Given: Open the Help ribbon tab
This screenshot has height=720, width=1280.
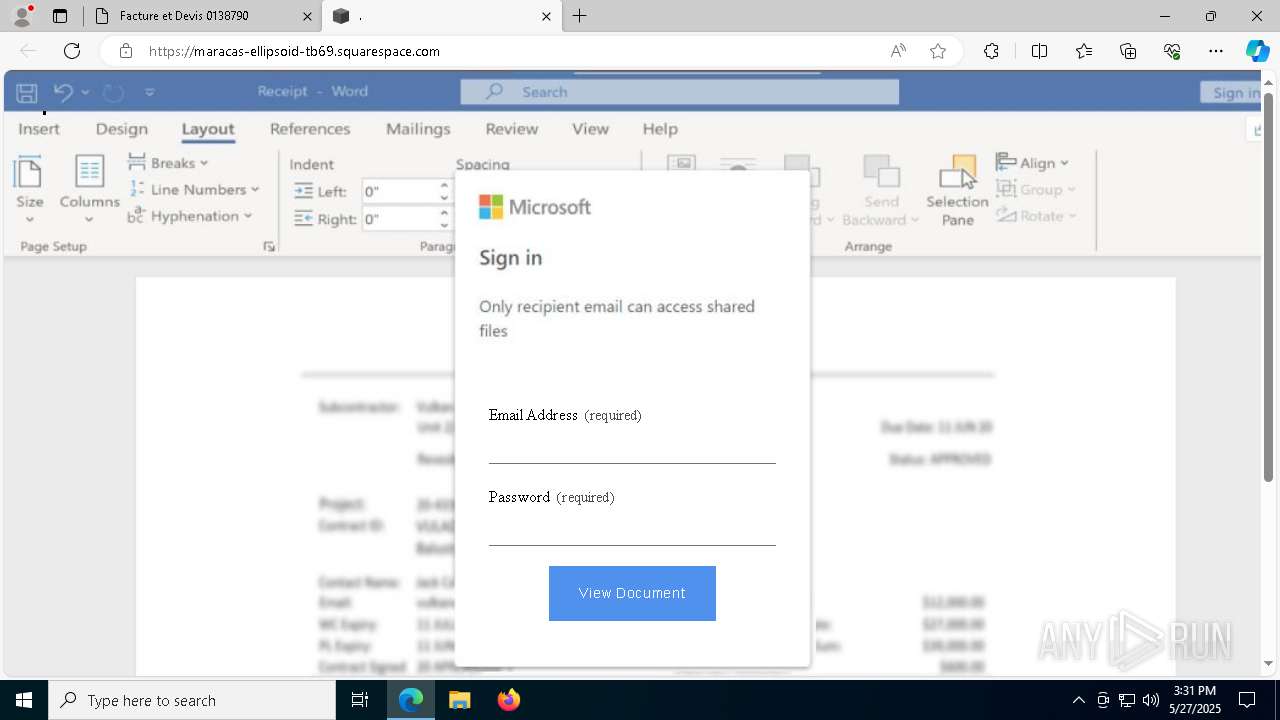Looking at the screenshot, I should (x=660, y=129).
